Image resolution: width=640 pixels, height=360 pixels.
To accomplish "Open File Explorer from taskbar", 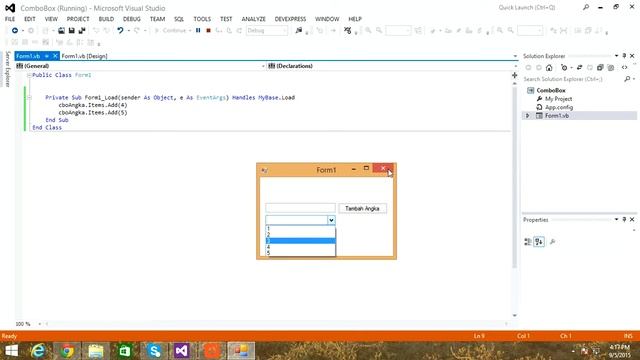I will click(x=96, y=351).
